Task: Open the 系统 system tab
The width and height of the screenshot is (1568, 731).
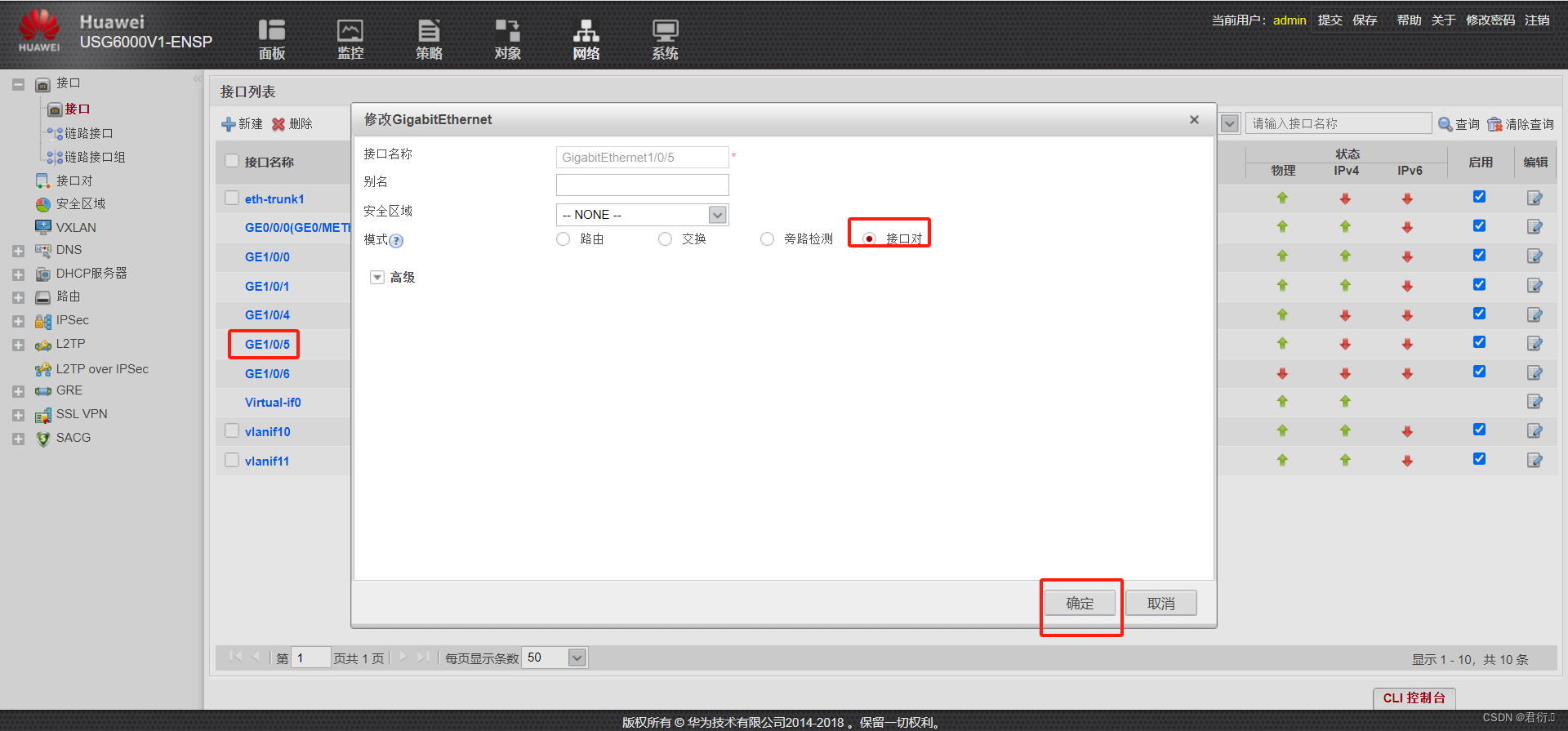Action: click(665, 39)
